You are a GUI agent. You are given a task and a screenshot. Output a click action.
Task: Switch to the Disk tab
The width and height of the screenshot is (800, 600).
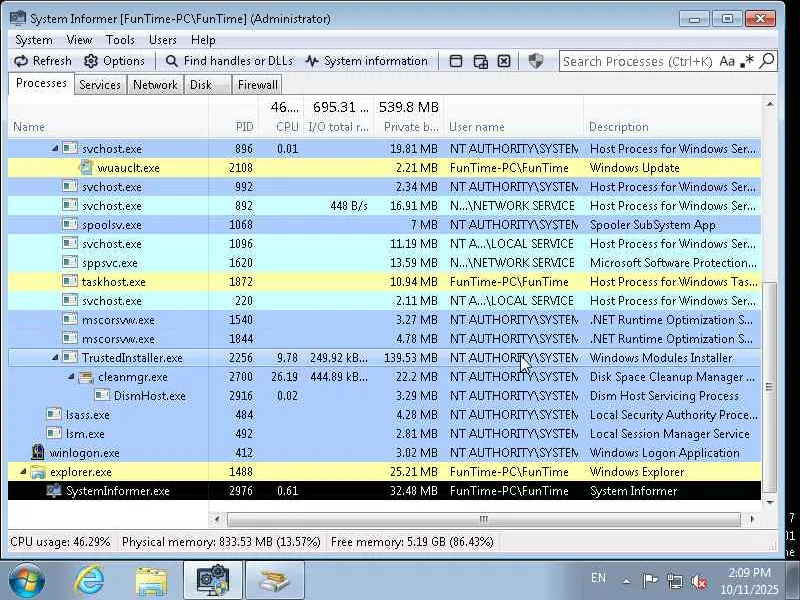click(x=207, y=85)
